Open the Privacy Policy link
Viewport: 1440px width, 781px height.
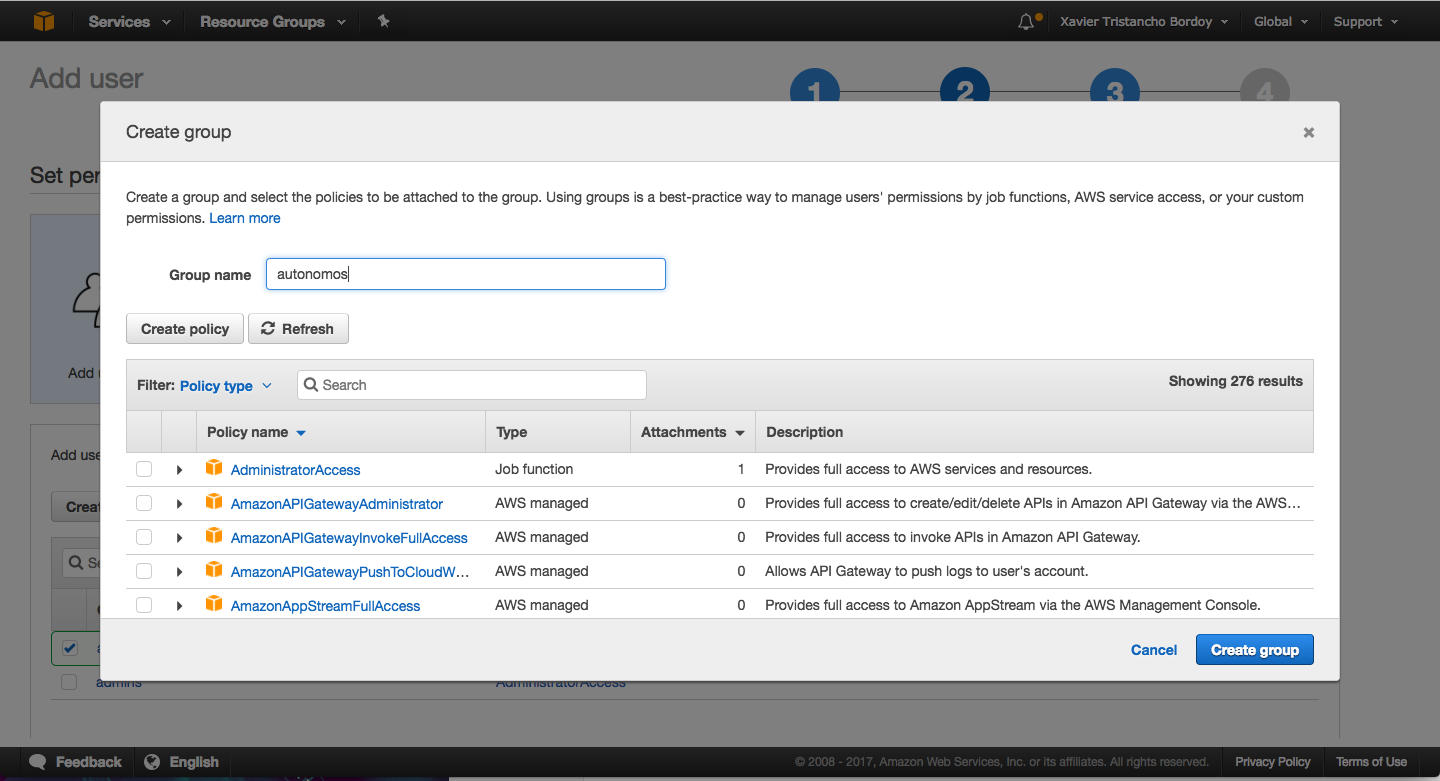1272,762
